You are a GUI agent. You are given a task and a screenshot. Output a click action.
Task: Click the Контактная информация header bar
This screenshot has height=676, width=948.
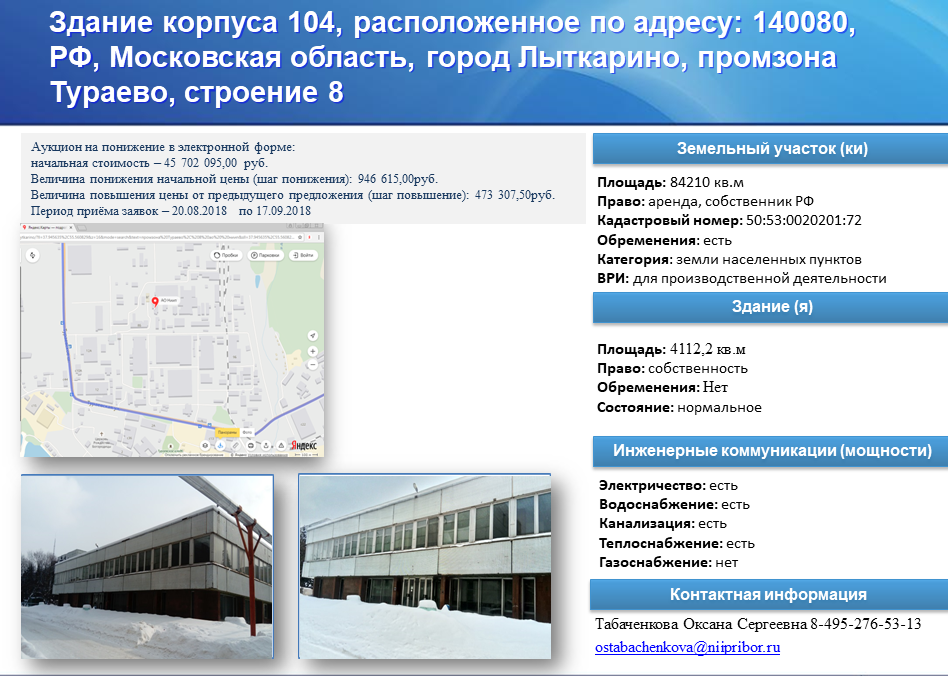pyautogui.click(x=768, y=595)
